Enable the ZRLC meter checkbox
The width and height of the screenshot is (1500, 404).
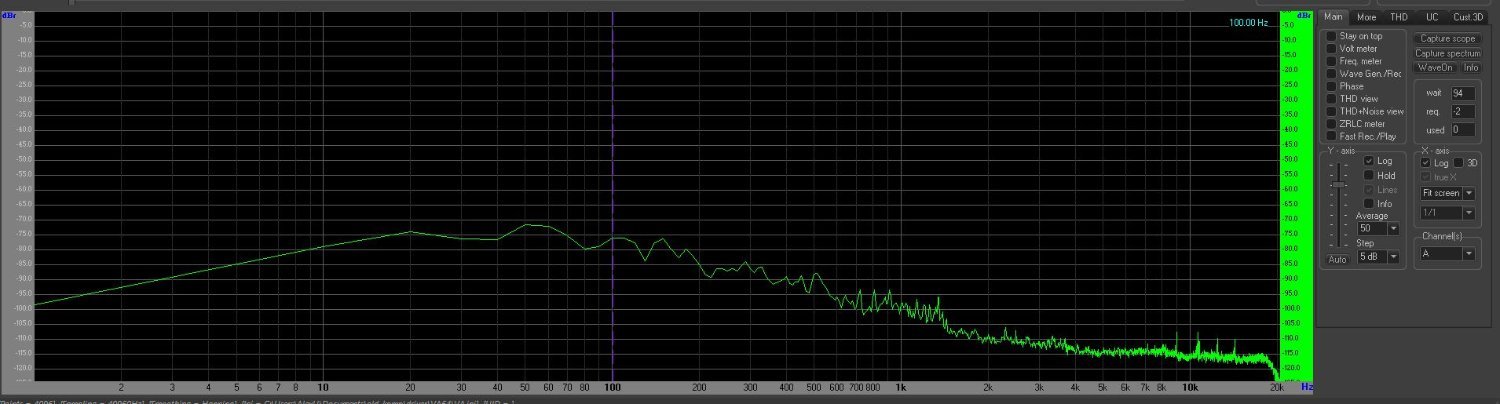1331,124
